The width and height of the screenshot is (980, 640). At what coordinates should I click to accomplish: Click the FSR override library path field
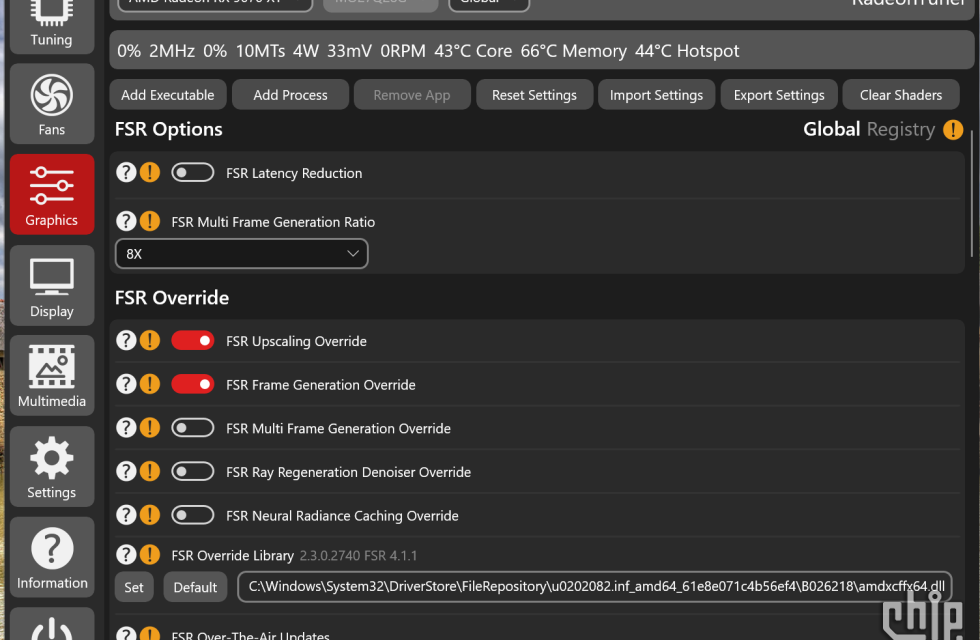pos(594,587)
